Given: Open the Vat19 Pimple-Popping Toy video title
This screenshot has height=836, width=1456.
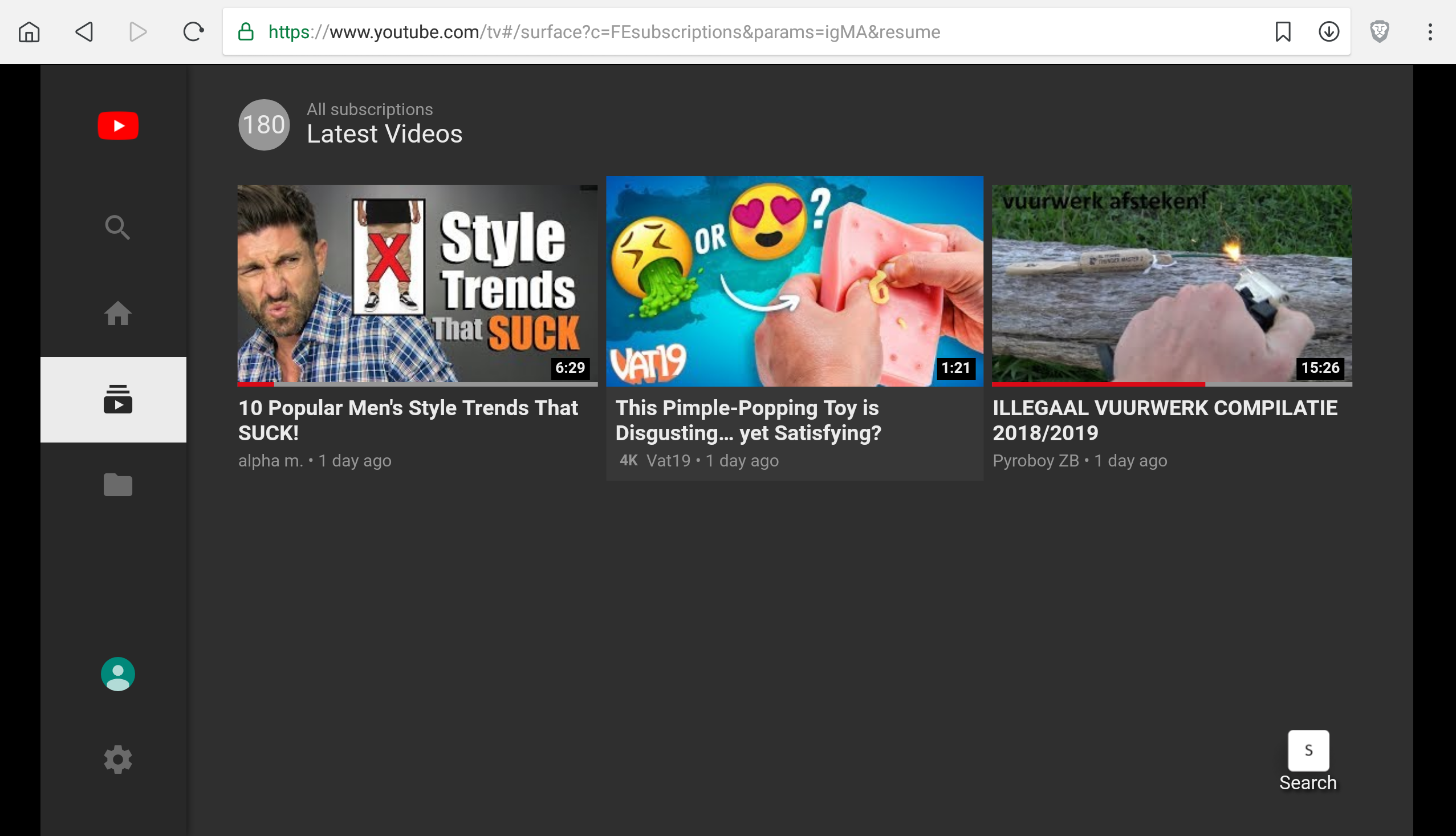Looking at the screenshot, I should pos(747,420).
